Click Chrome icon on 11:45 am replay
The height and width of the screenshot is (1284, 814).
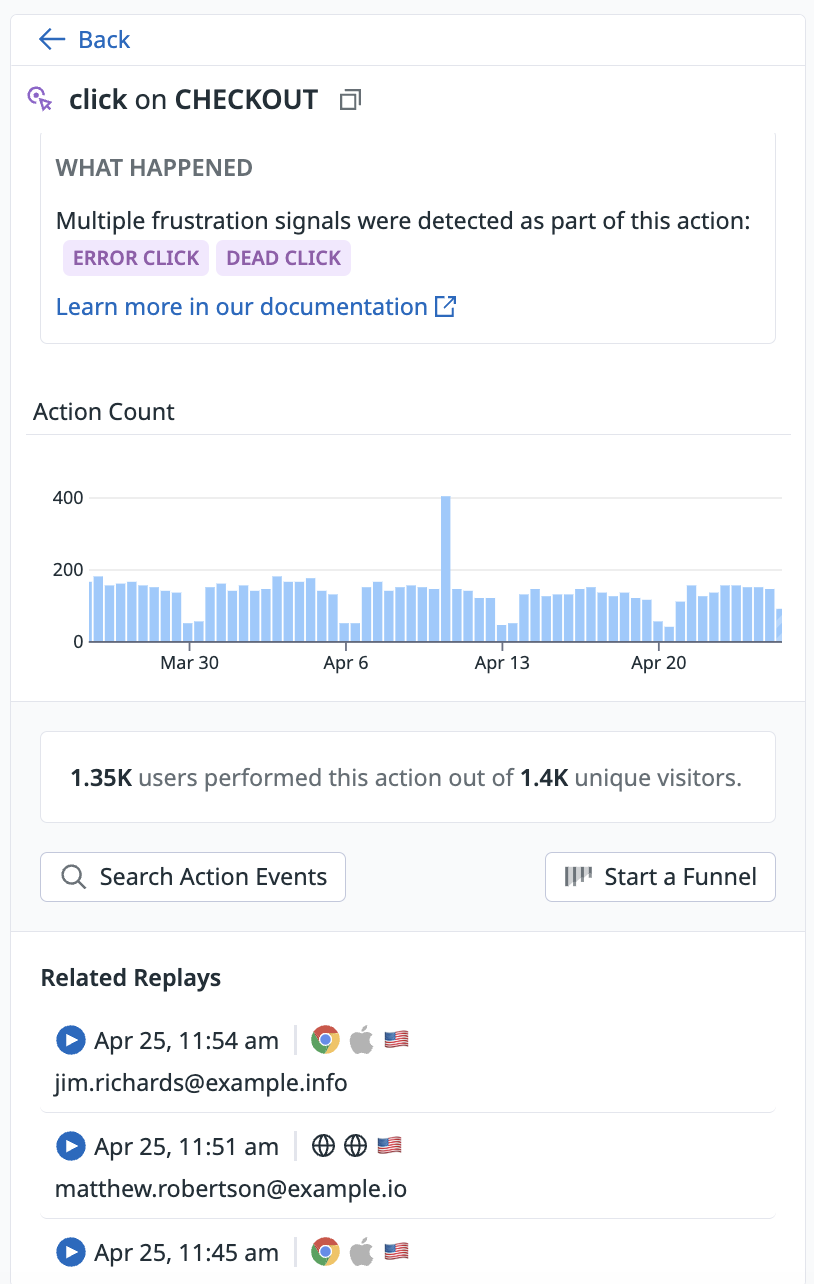324,1251
